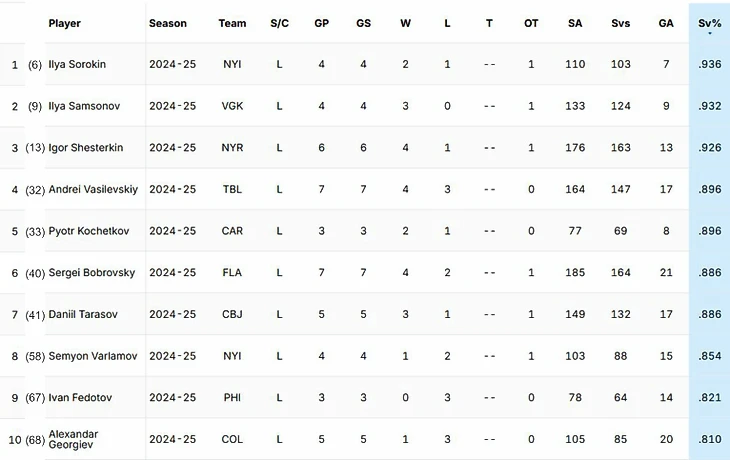This screenshot has width=730, height=460.
Task: Open Sergei Bobrovsky player link
Action: pos(92,273)
